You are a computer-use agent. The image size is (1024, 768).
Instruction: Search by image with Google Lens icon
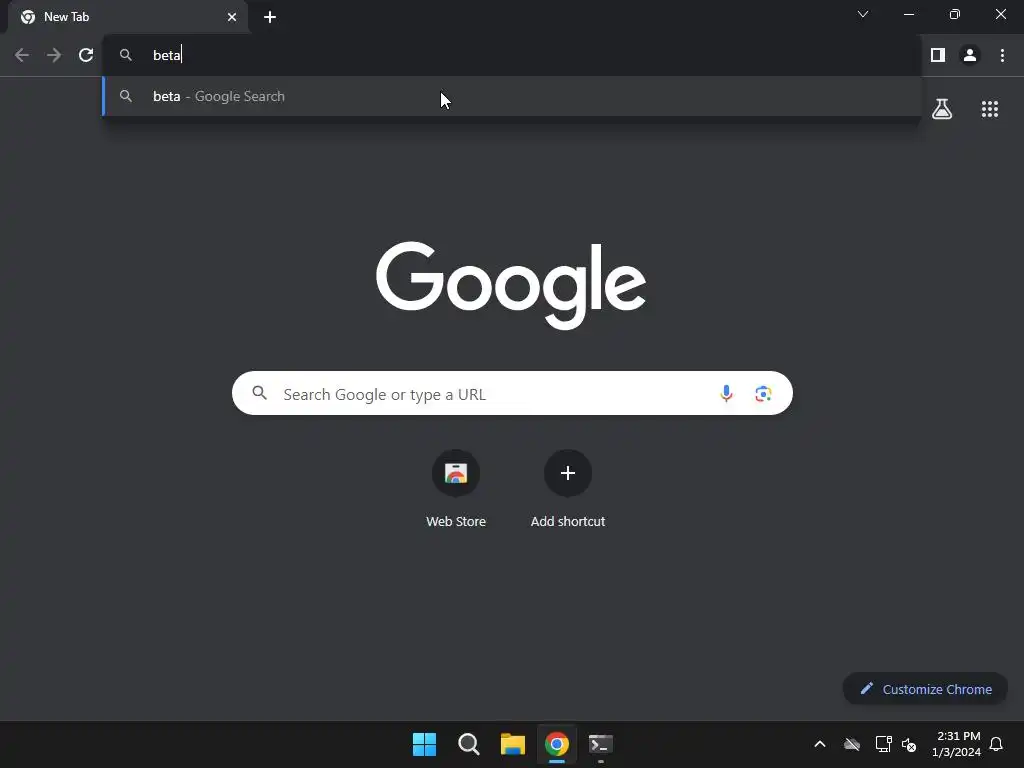pos(763,393)
